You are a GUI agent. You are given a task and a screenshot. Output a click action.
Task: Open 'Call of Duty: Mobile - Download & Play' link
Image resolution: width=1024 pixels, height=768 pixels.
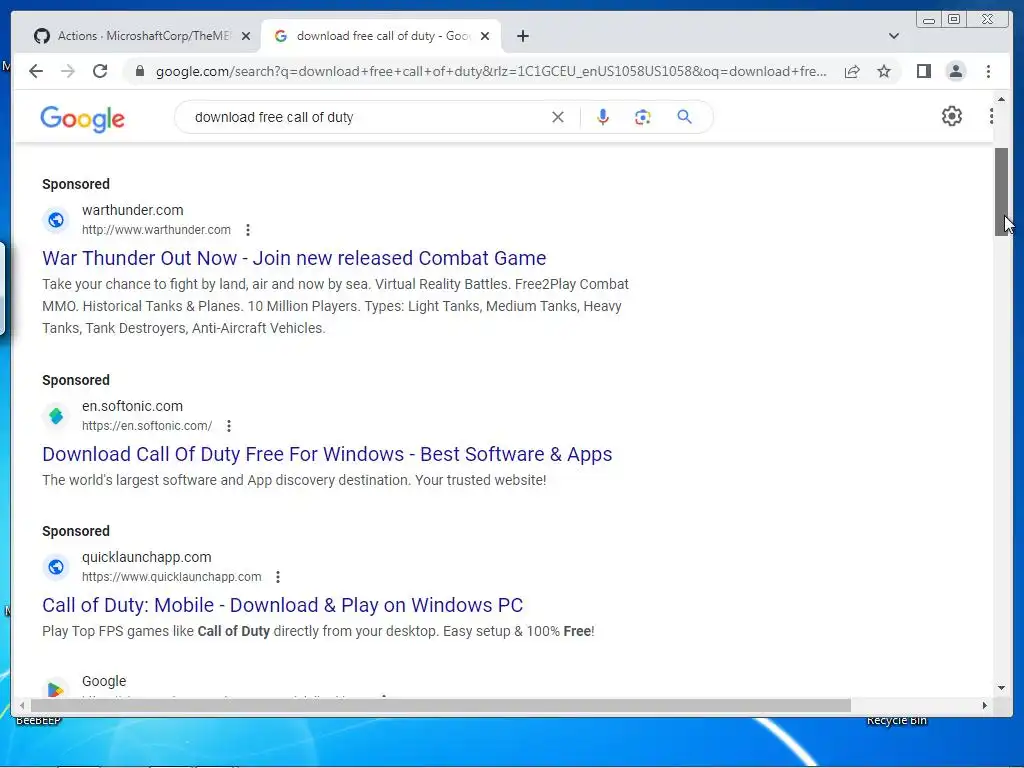click(283, 605)
